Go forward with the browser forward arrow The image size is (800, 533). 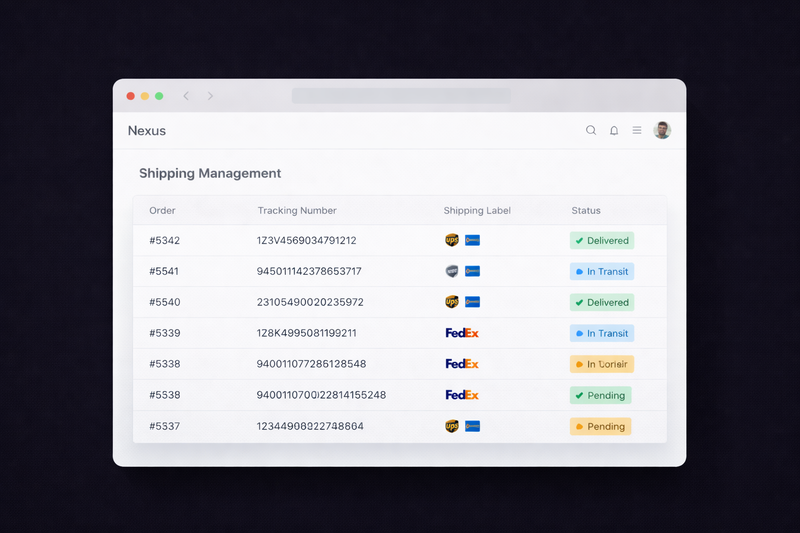click(x=210, y=96)
